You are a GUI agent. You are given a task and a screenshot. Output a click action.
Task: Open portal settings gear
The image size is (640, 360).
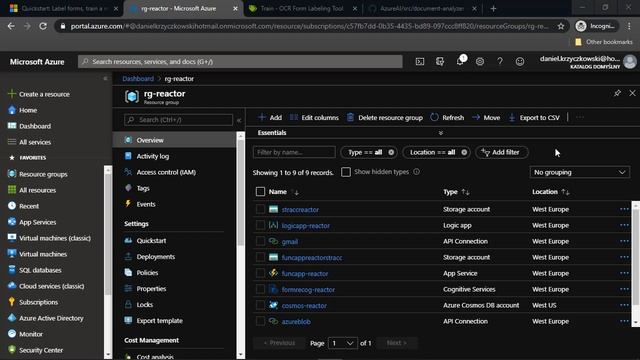tap(480, 62)
